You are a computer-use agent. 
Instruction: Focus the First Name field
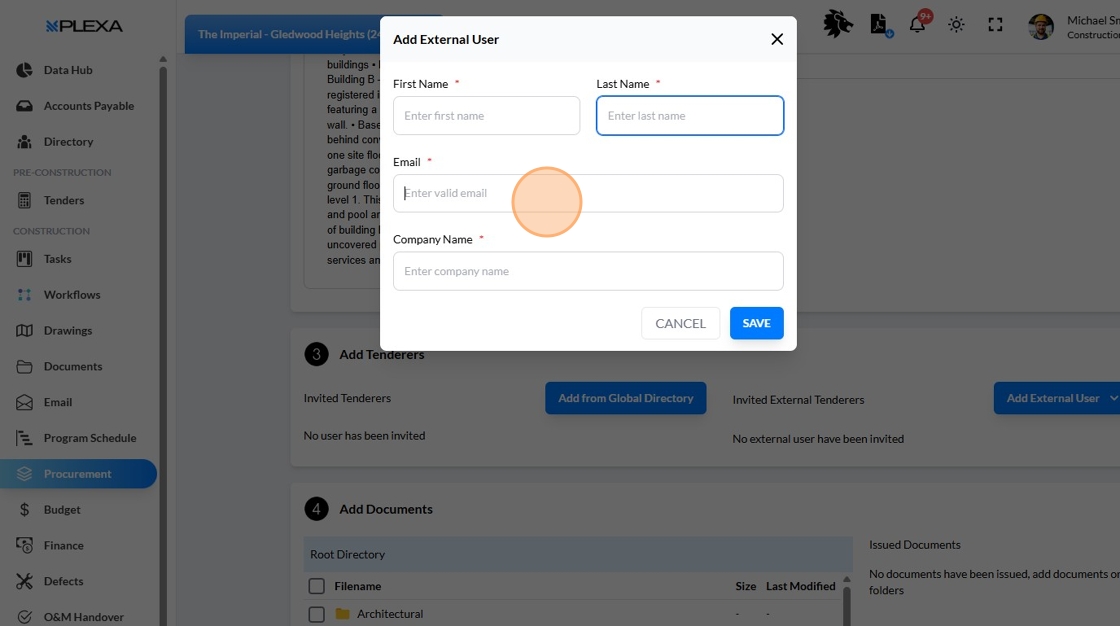486,116
